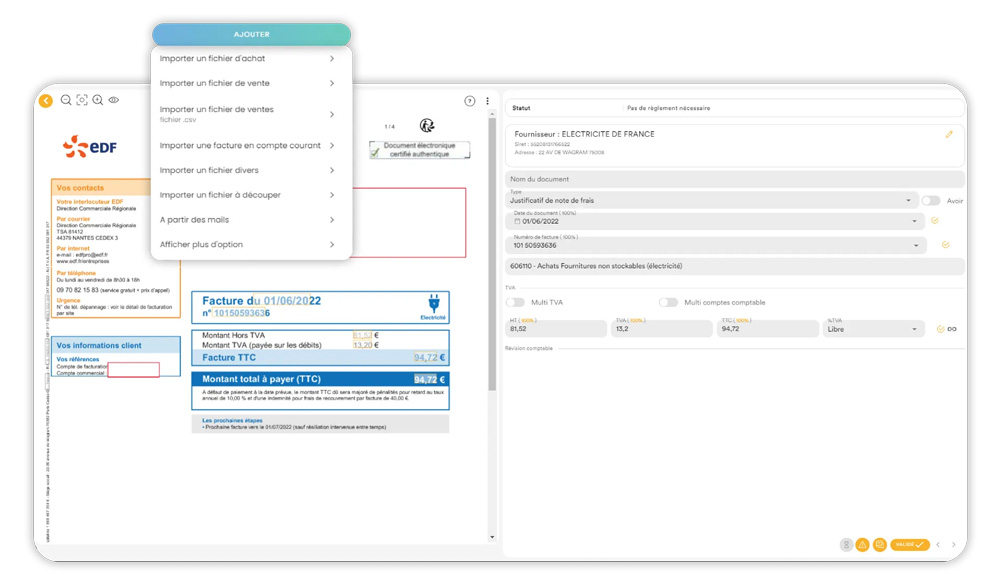Go to next document with right chevron
Viewport: 1000px width, 588px height.
pos(954,545)
